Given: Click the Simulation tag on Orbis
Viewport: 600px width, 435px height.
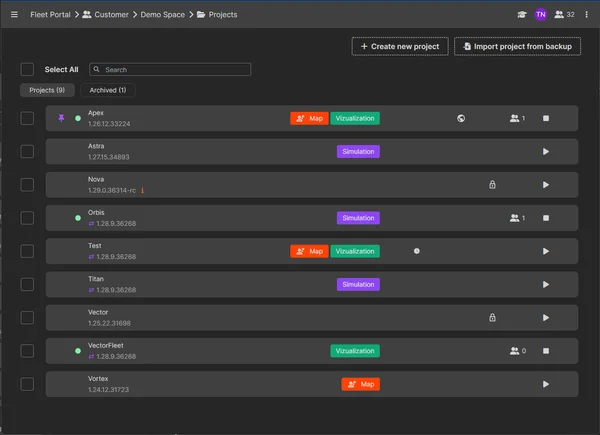Looking at the screenshot, I should click(x=358, y=218).
